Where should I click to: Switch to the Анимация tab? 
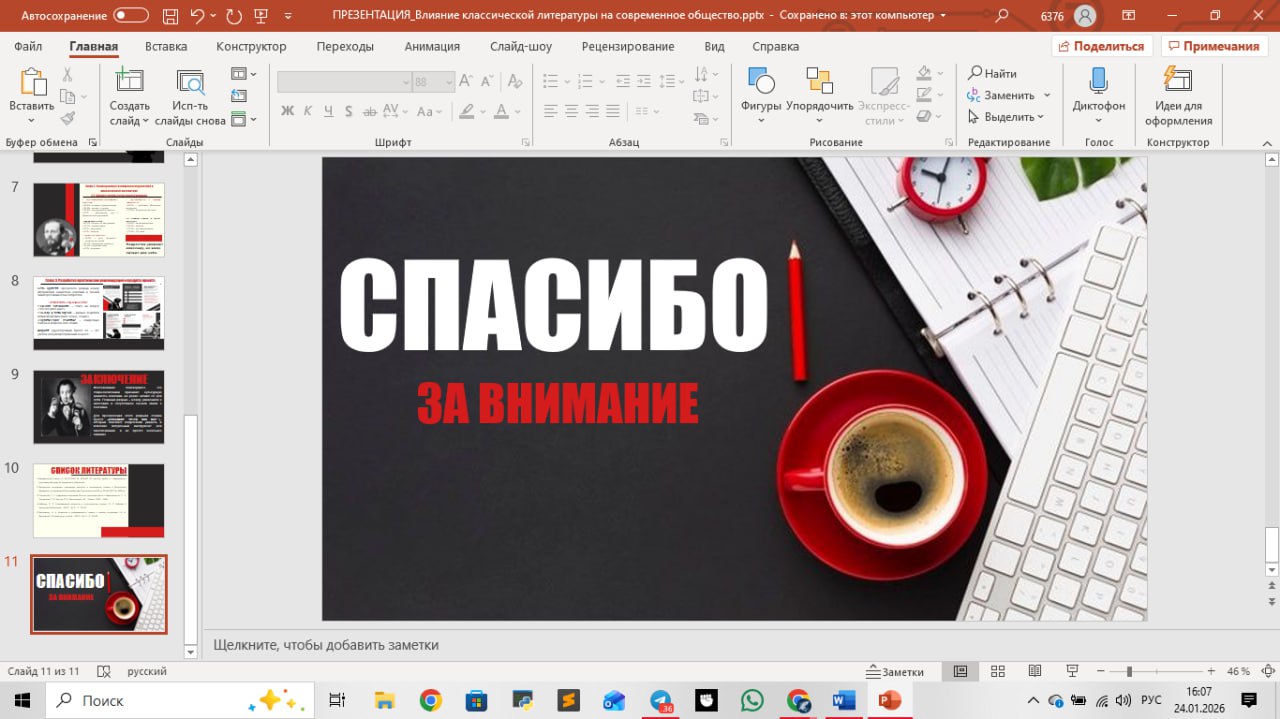click(x=432, y=46)
